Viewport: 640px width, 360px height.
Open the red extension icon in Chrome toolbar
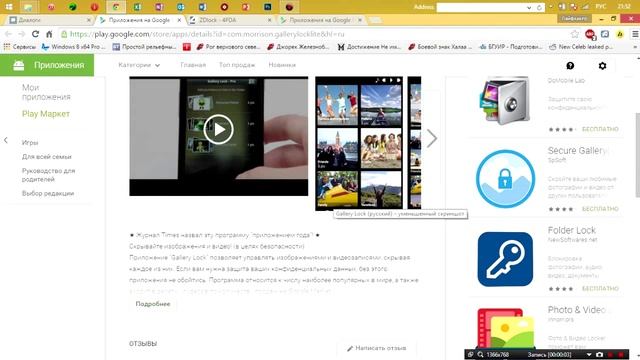pyautogui.click(x=590, y=35)
